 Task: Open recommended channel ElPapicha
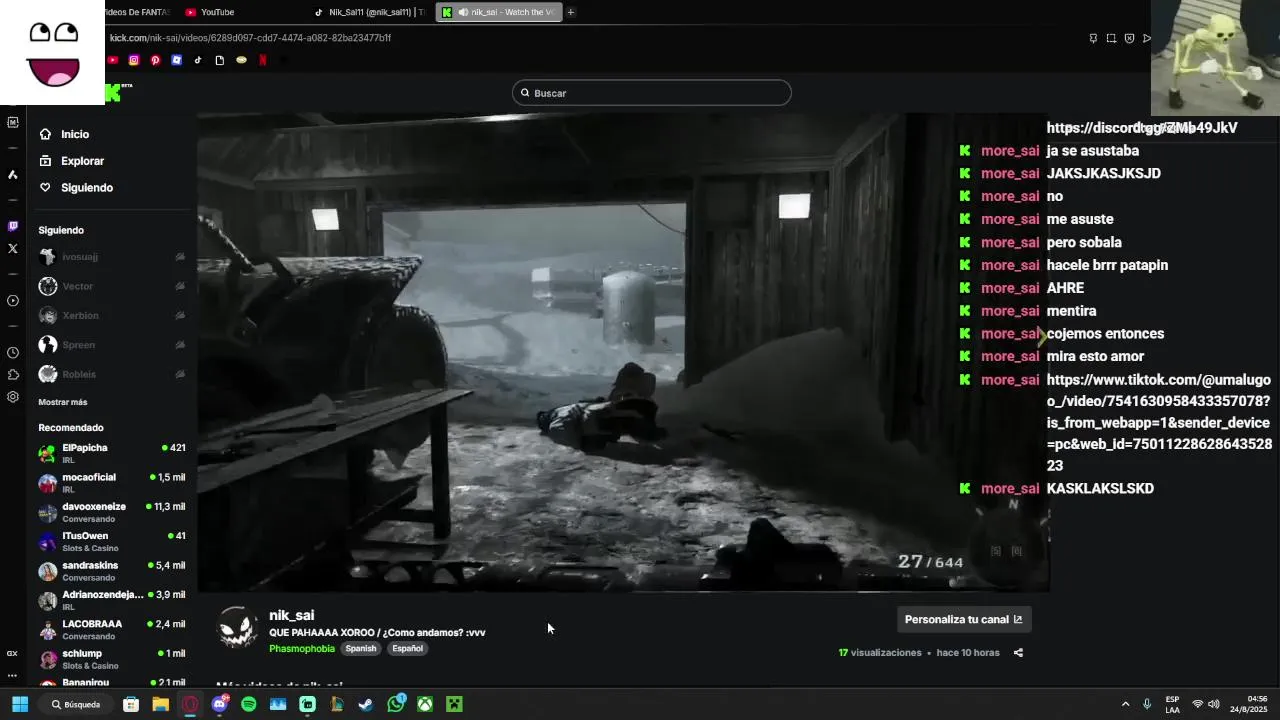point(112,453)
